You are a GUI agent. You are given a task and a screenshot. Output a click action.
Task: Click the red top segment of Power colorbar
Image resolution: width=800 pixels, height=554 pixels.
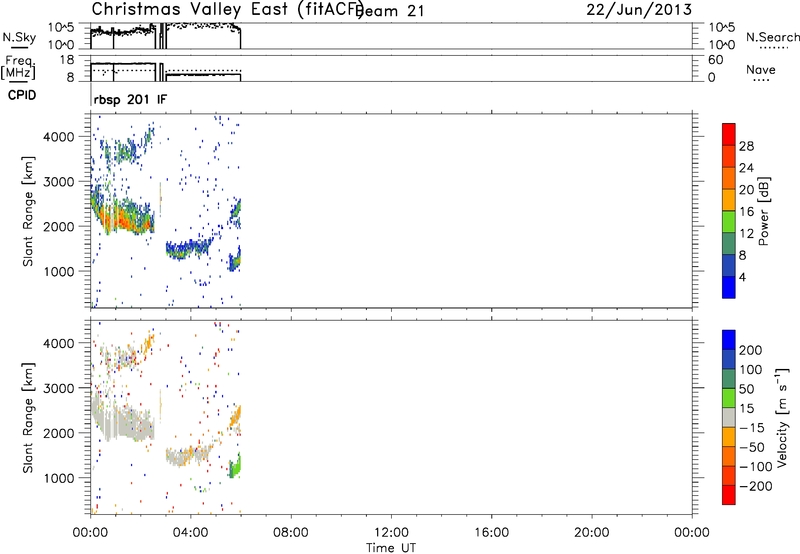(729, 135)
